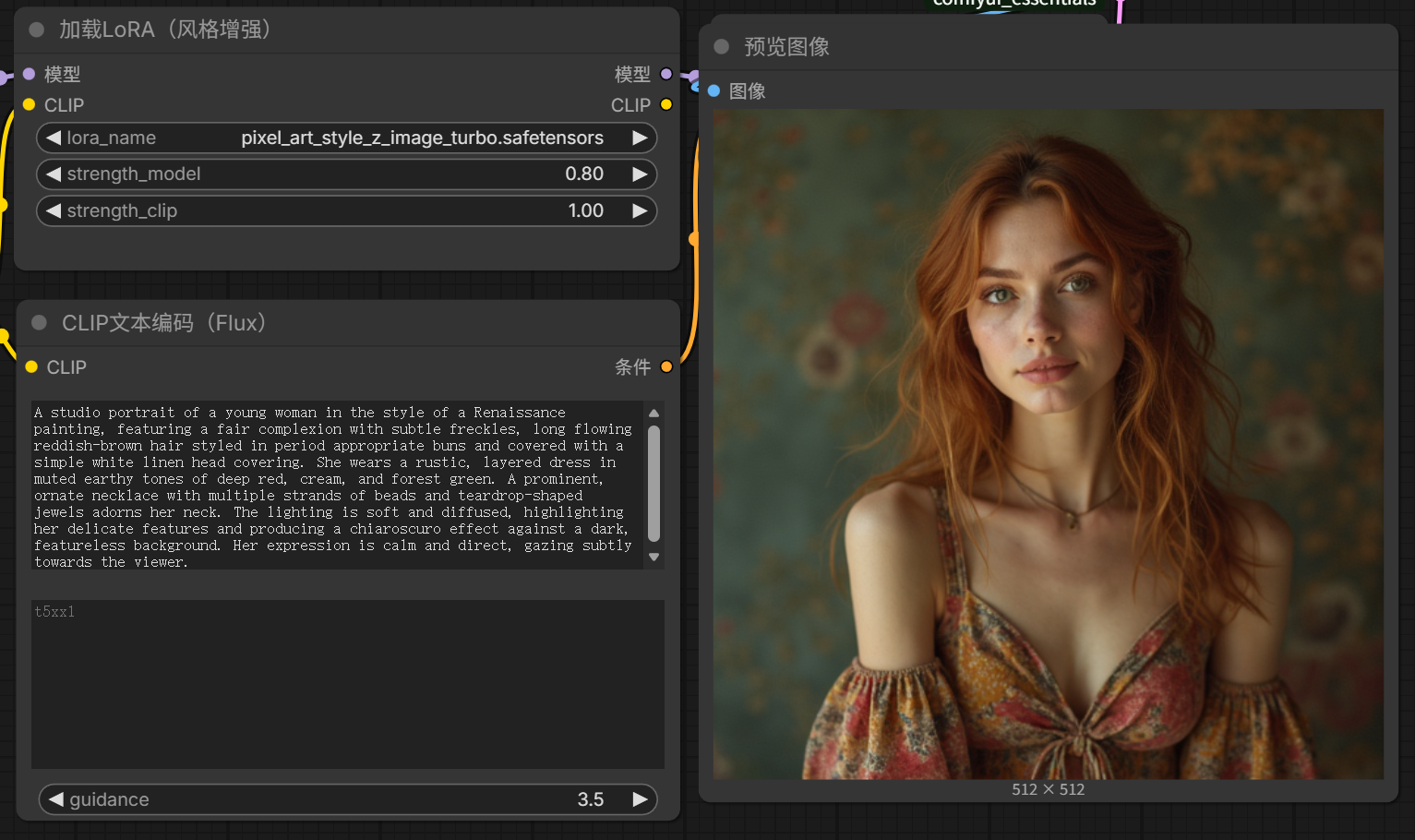Screen dimensions: 1415x840
Task: Collapse the 预览图像 node via its header dot
Action: click(722, 46)
